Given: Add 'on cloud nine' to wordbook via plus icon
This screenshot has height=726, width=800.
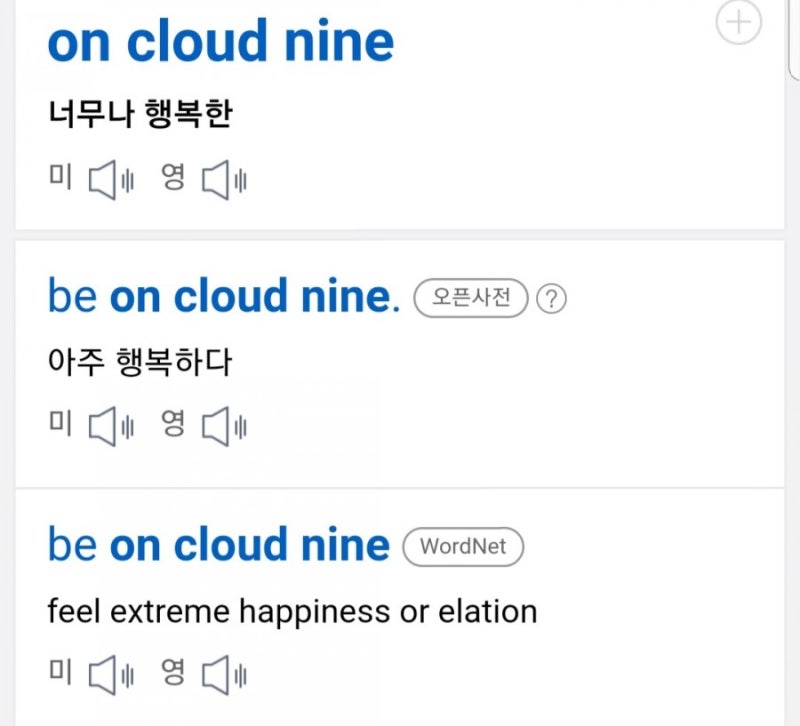Looking at the screenshot, I should (739, 22).
